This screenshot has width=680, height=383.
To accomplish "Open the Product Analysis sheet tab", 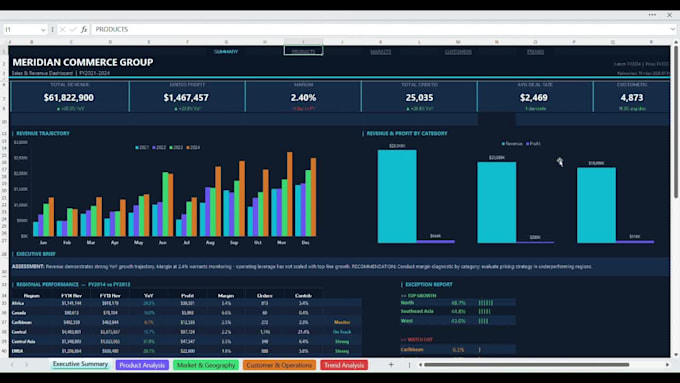I will click(142, 365).
